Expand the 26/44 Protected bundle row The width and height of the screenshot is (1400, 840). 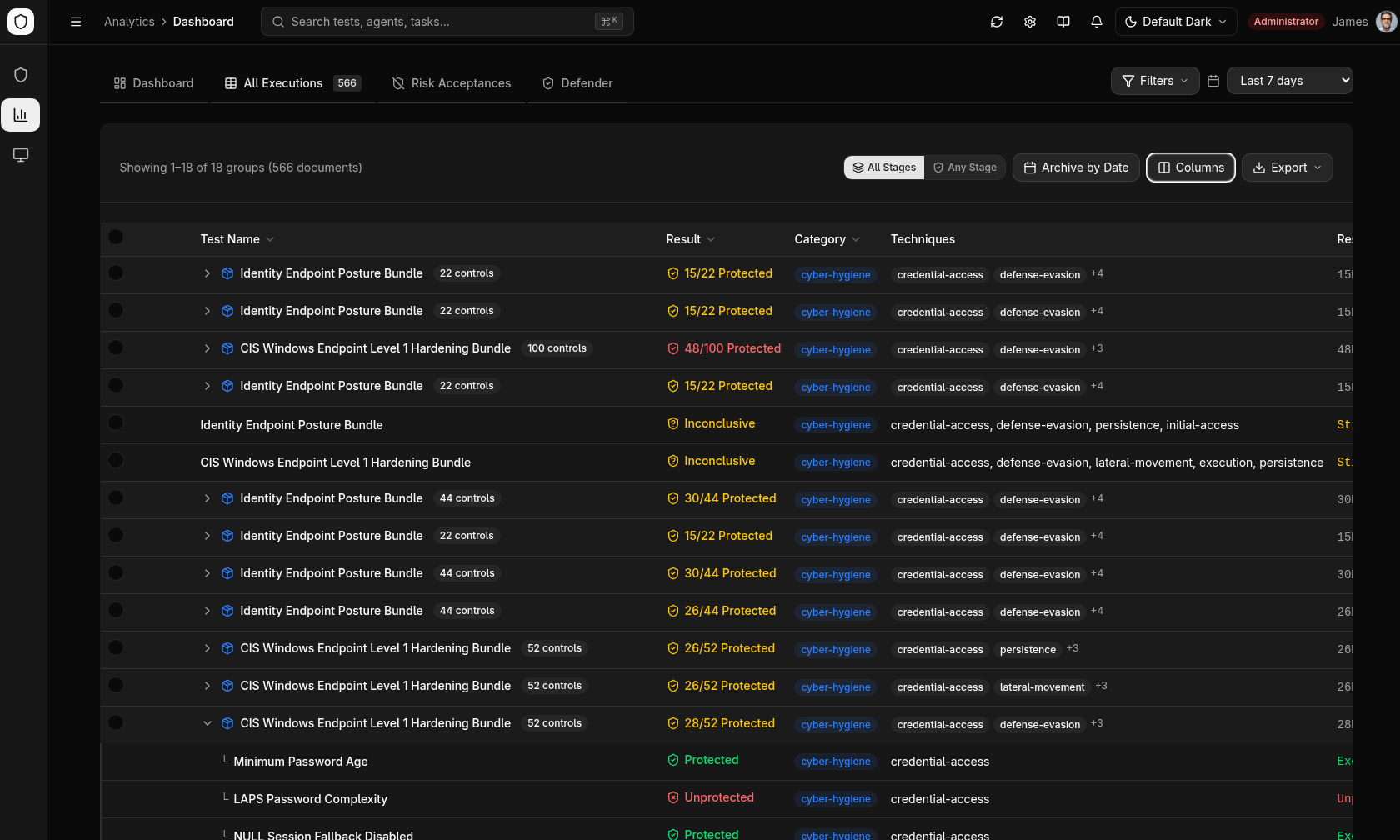pos(207,611)
